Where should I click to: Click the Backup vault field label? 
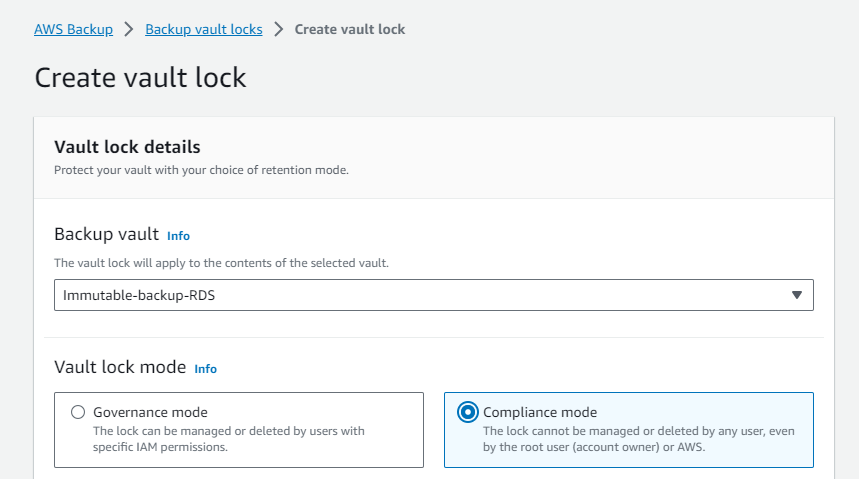click(106, 235)
